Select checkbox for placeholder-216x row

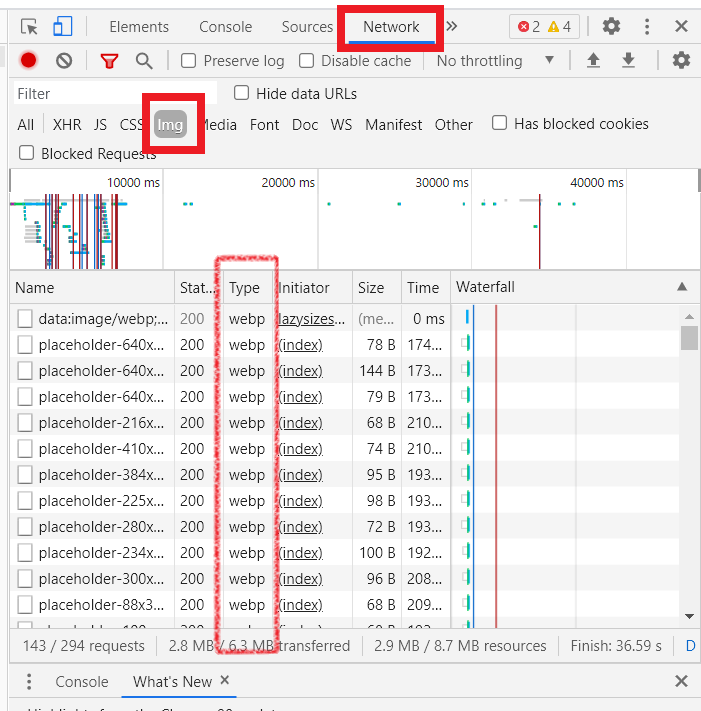25,423
